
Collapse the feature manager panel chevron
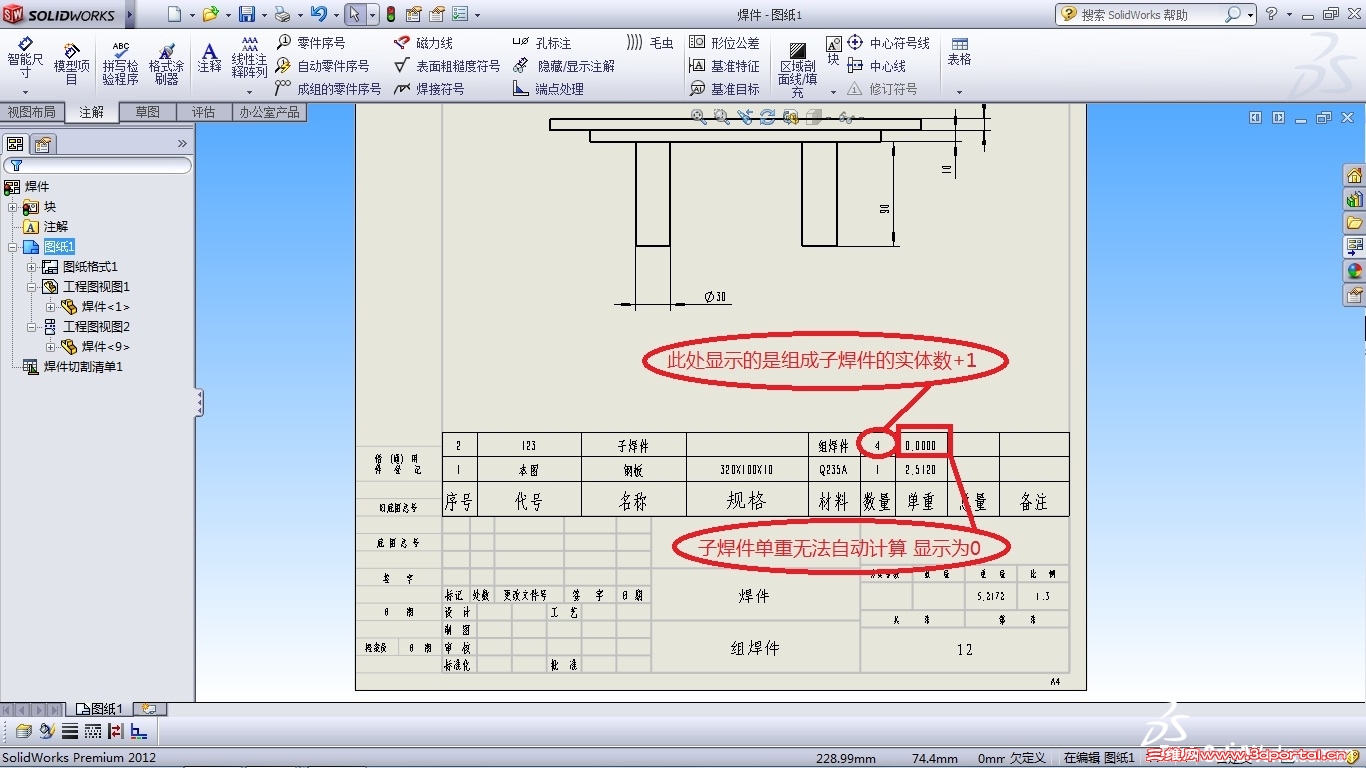click(x=182, y=144)
